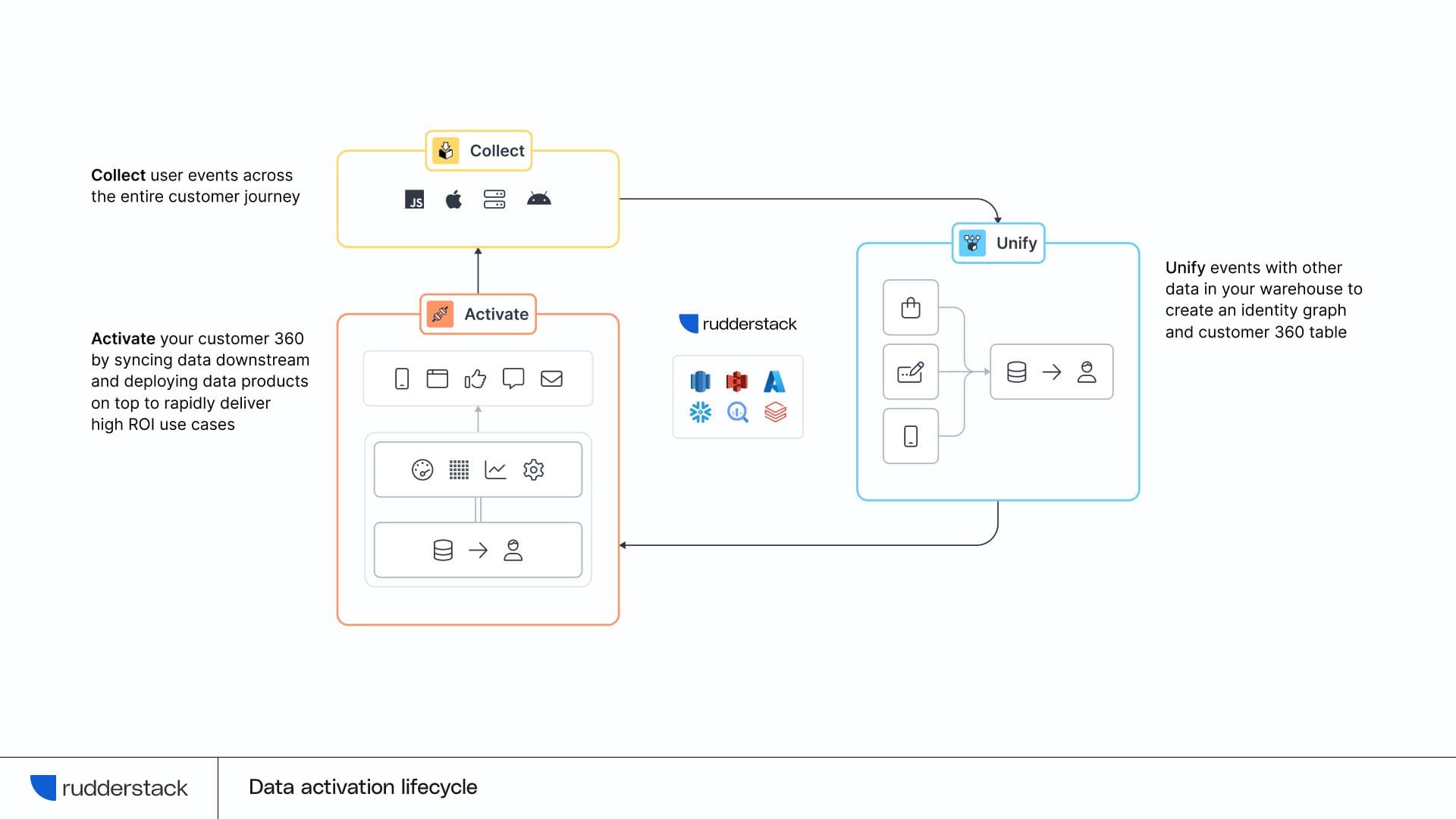Click the Apple iOS icon
Image resolution: width=1456 pixels, height=819 pixels.
(453, 199)
